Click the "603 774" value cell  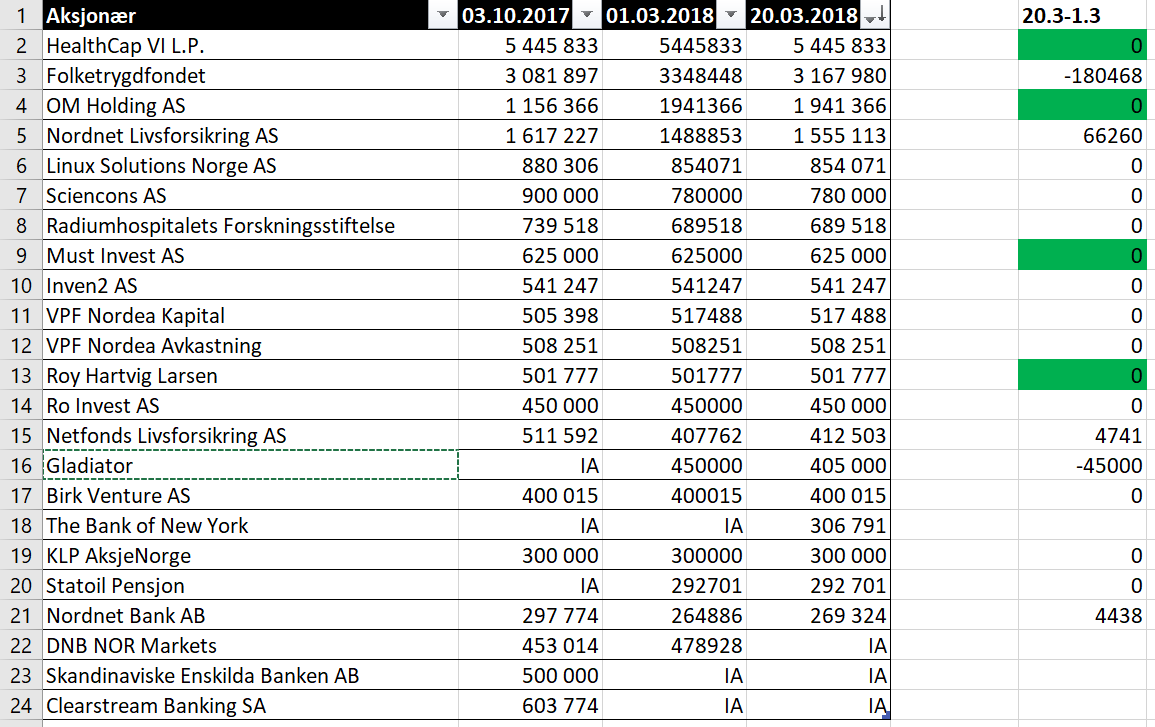(x=530, y=706)
